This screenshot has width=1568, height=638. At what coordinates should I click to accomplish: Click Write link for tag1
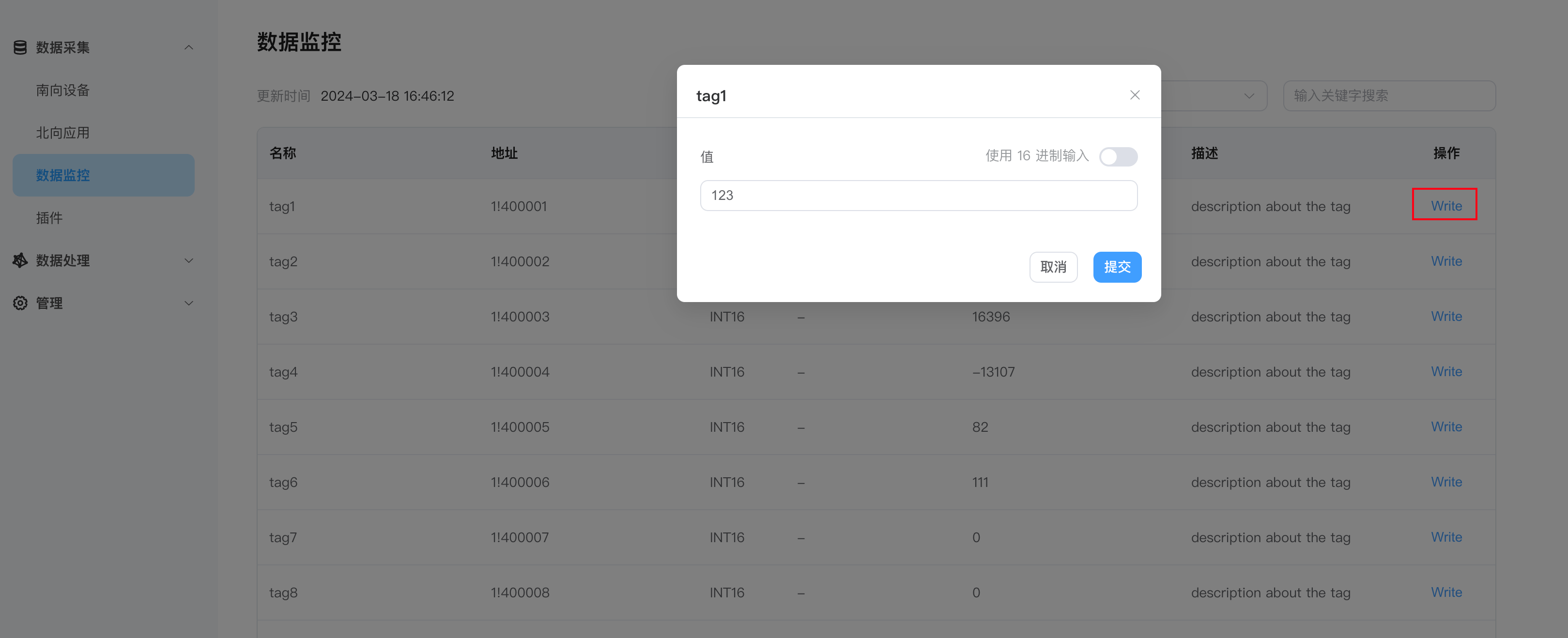[x=1445, y=206]
